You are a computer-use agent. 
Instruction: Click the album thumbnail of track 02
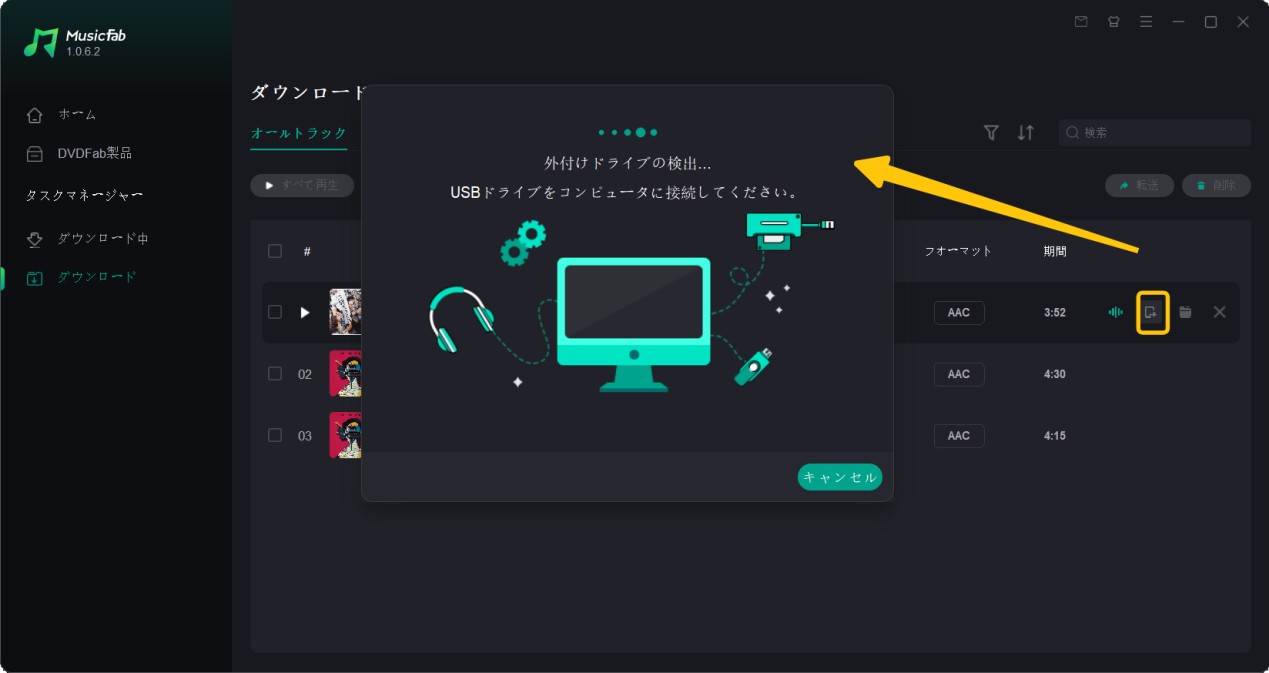tap(347, 373)
